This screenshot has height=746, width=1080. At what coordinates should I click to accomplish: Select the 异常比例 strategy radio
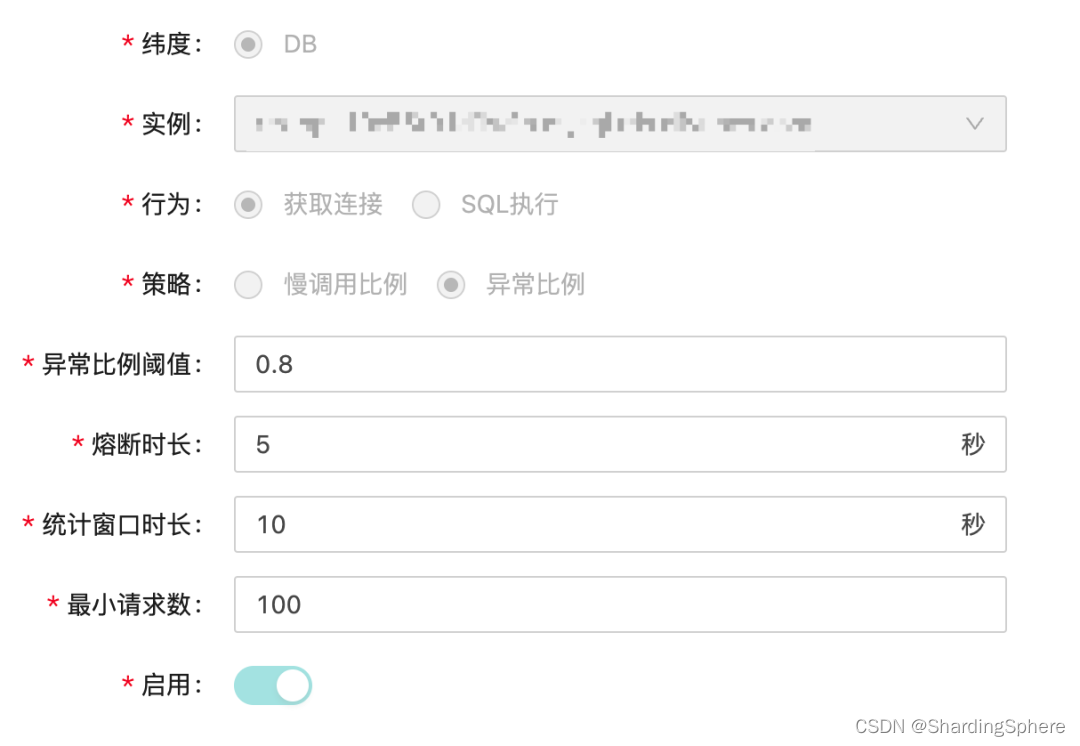click(x=451, y=284)
